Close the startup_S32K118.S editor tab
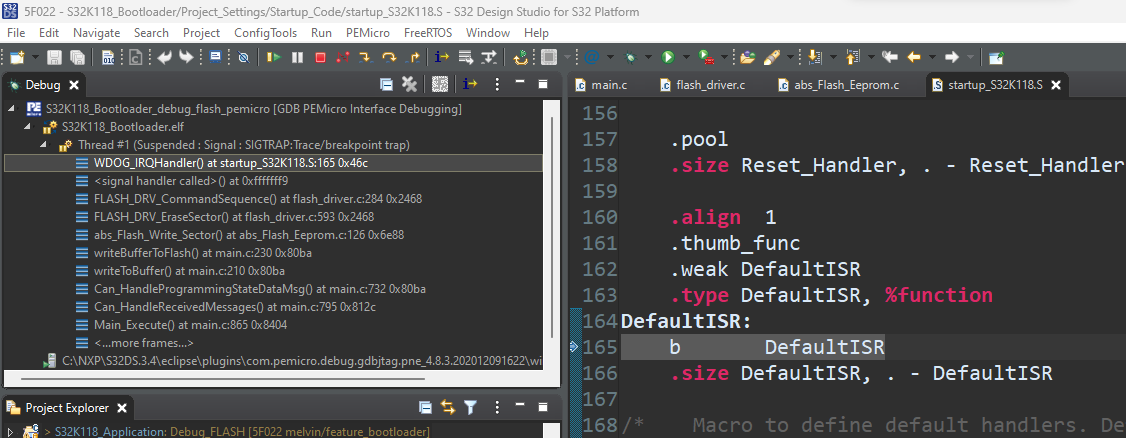Viewport: 1126px width, 438px height. [x=1056, y=85]
